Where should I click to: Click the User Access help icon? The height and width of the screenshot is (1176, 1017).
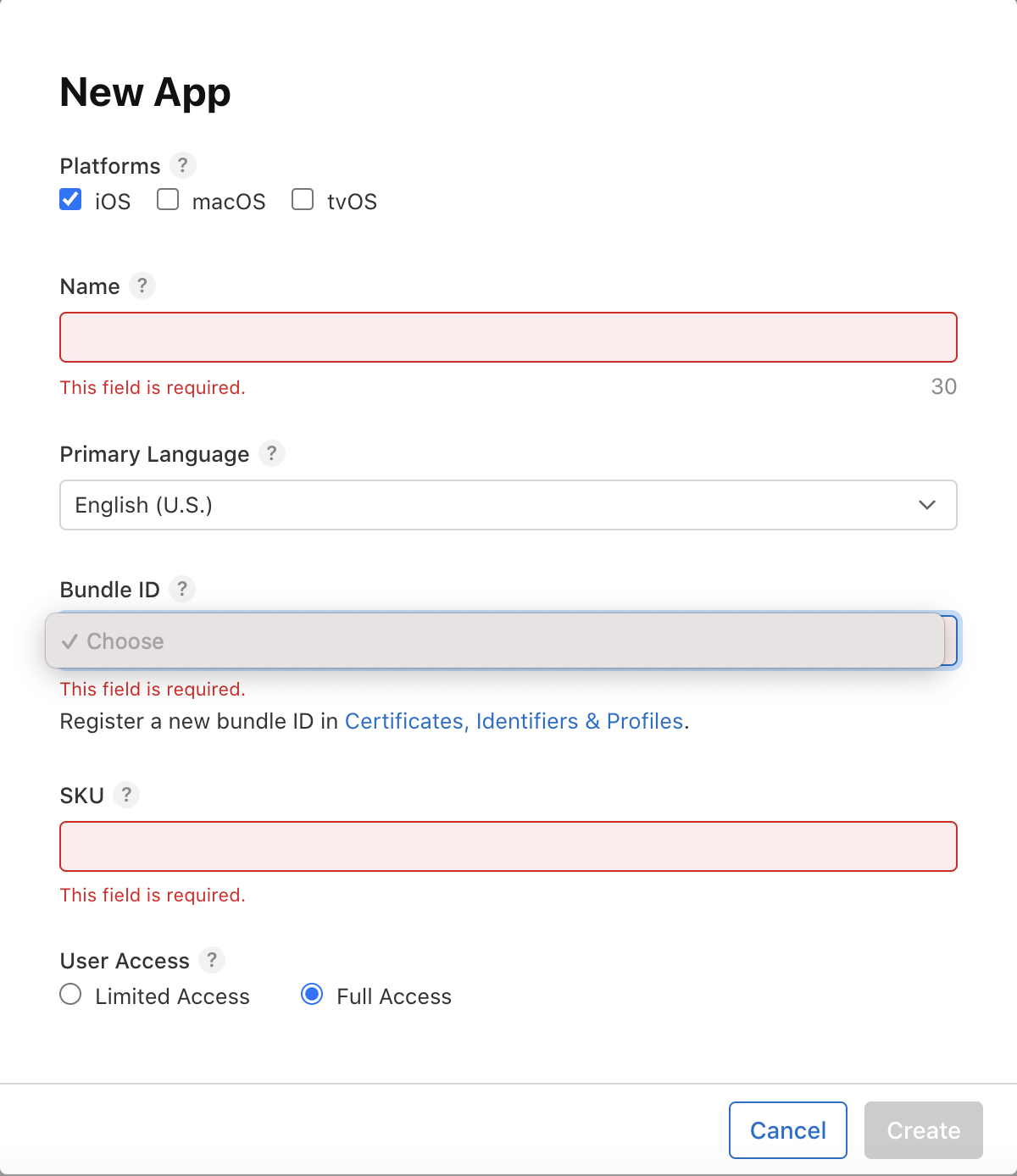212,960
